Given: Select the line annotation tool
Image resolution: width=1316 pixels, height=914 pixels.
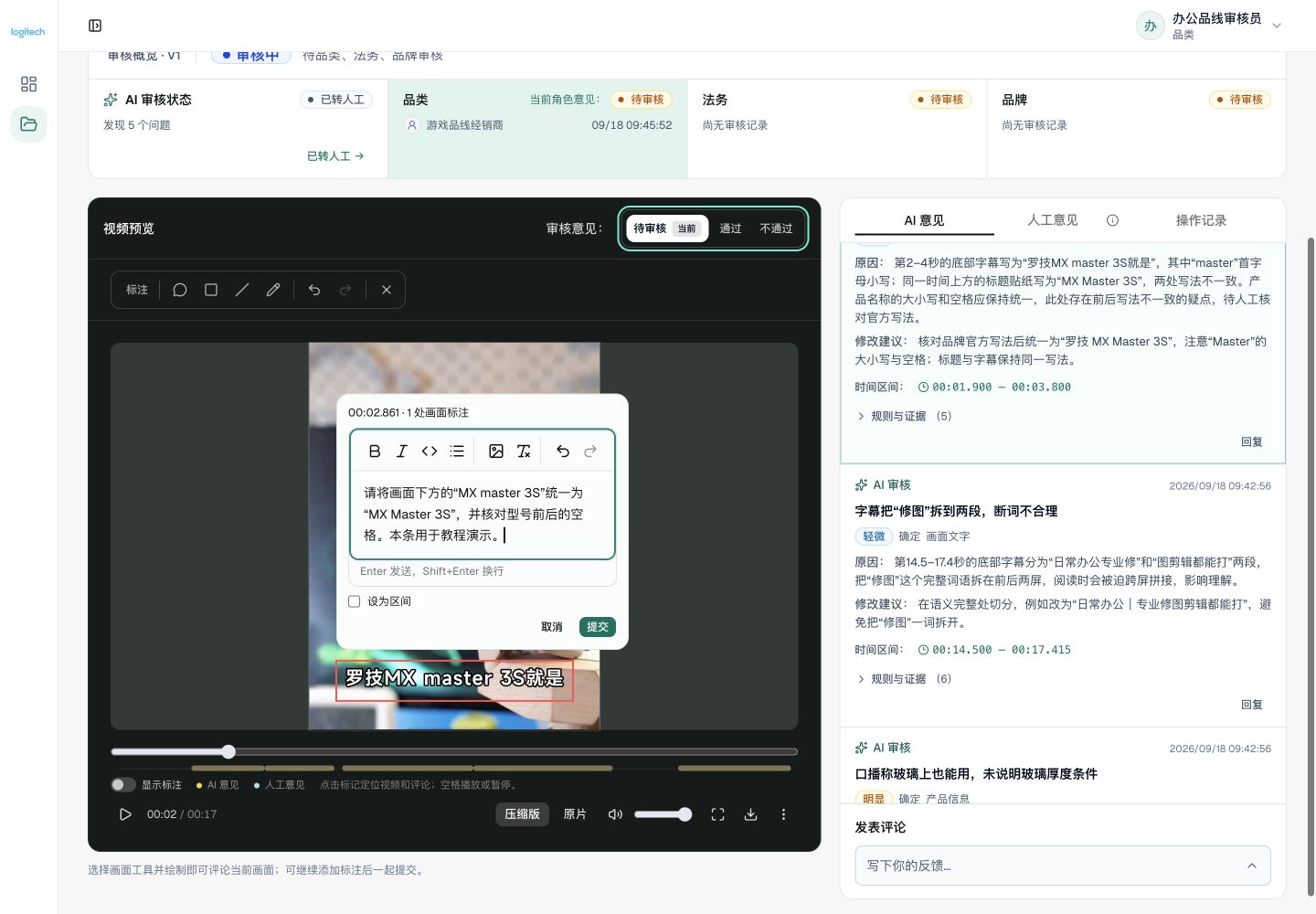Looking at the screenshot, I should [242, 290].
